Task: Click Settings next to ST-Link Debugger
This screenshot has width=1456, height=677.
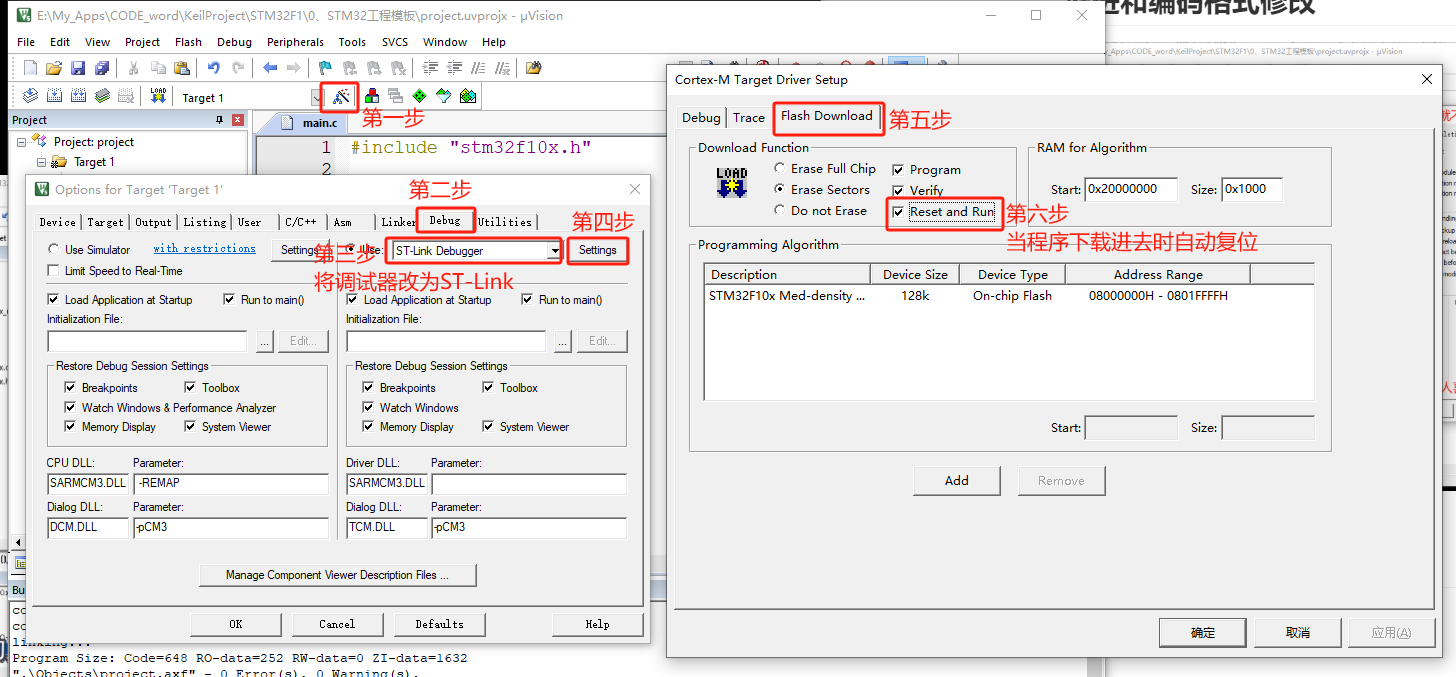Action: (x=598, y=250)
